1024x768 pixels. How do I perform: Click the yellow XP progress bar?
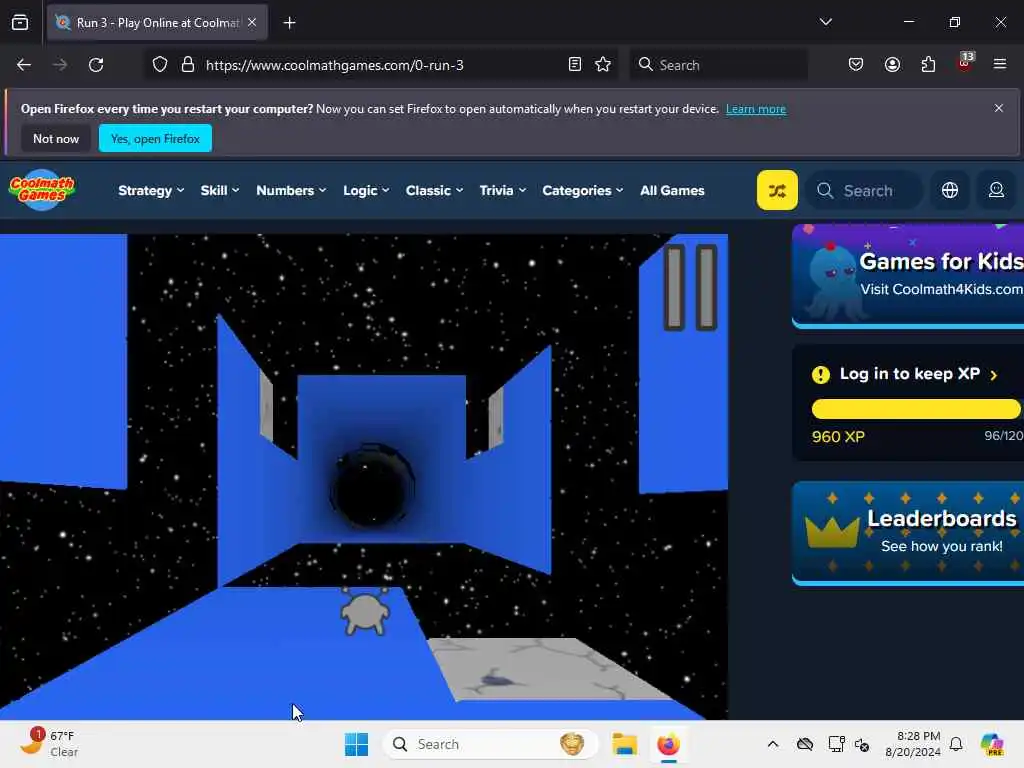click(x=916, y=409)
